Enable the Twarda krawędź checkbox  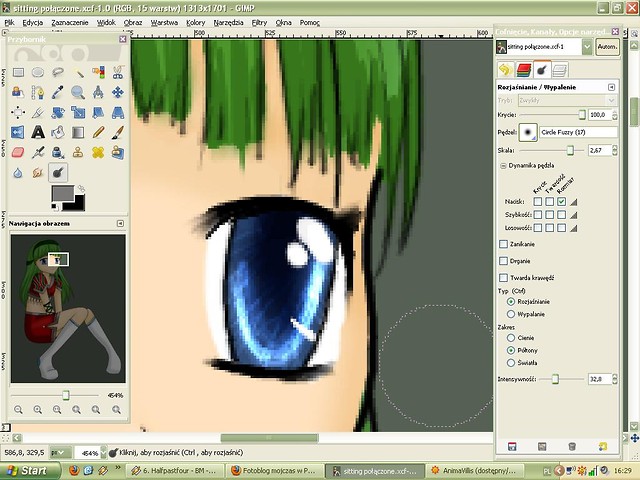click(503, 278)
